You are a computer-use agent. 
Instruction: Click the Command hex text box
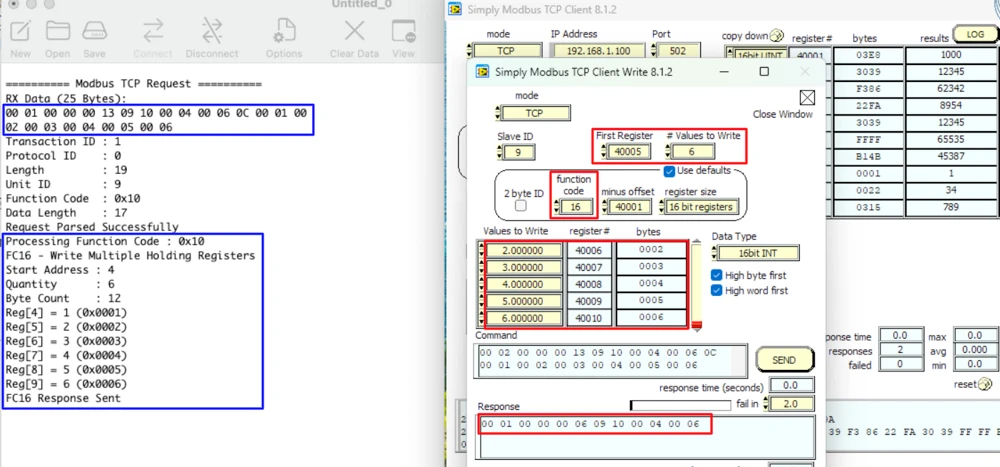click(611, 360)
